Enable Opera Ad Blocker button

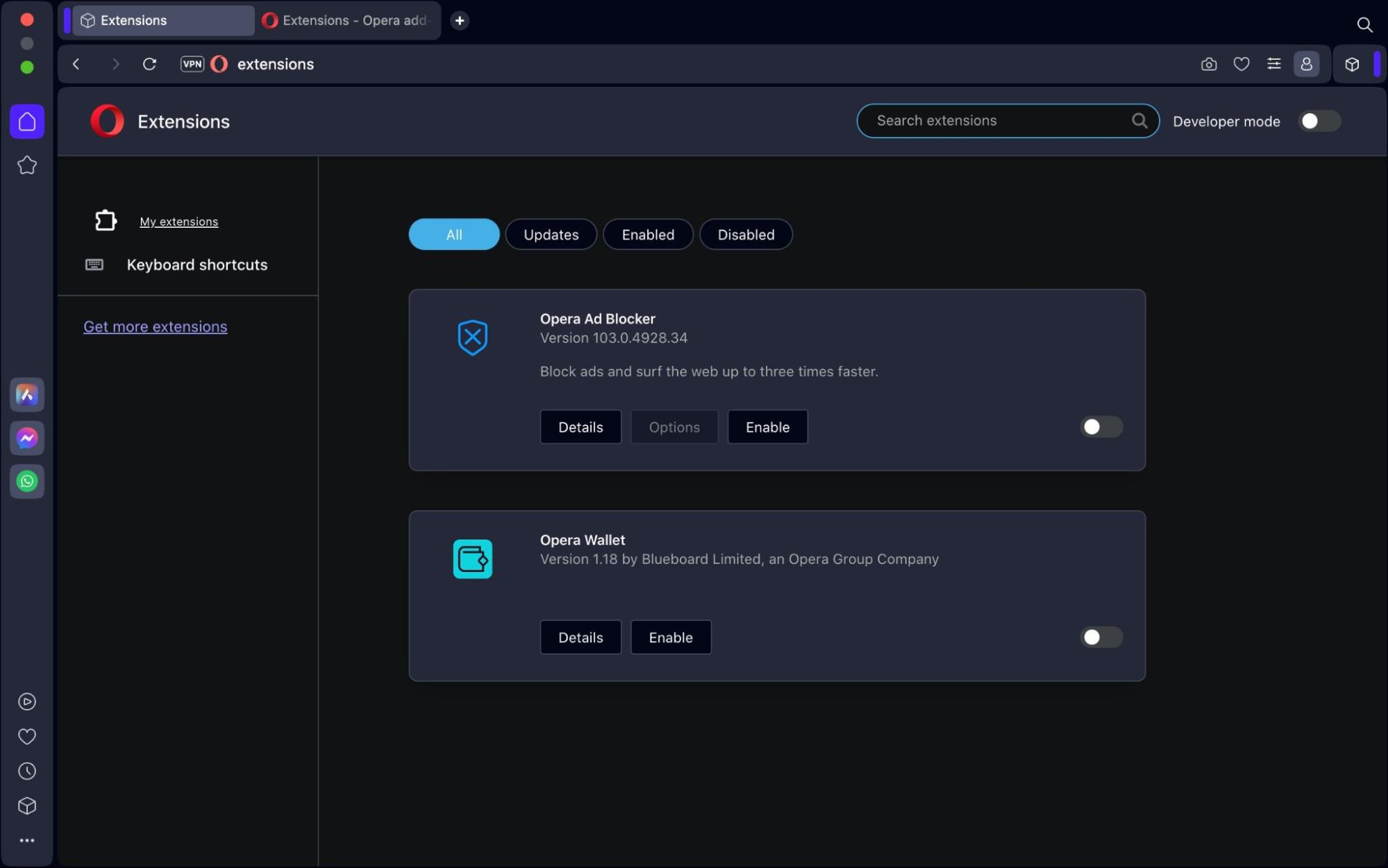pos(767,427)
